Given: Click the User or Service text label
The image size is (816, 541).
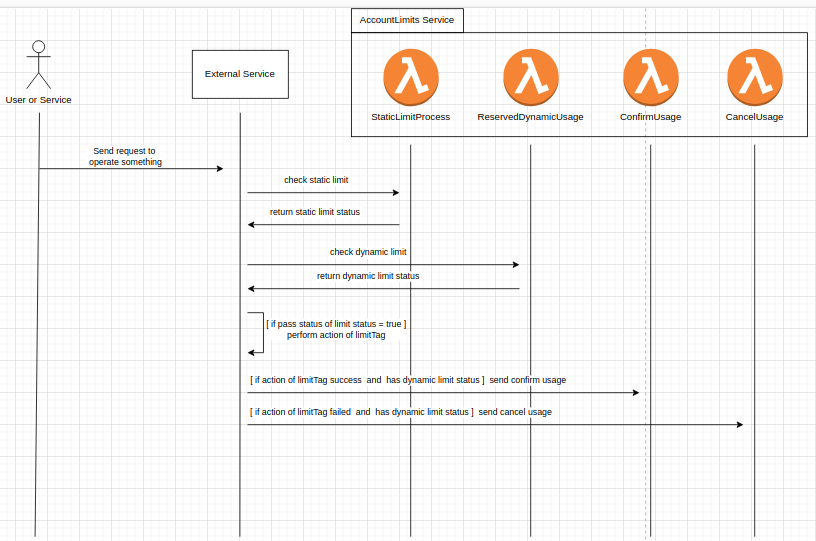Looking at the screenshot, I should [39, 100].
